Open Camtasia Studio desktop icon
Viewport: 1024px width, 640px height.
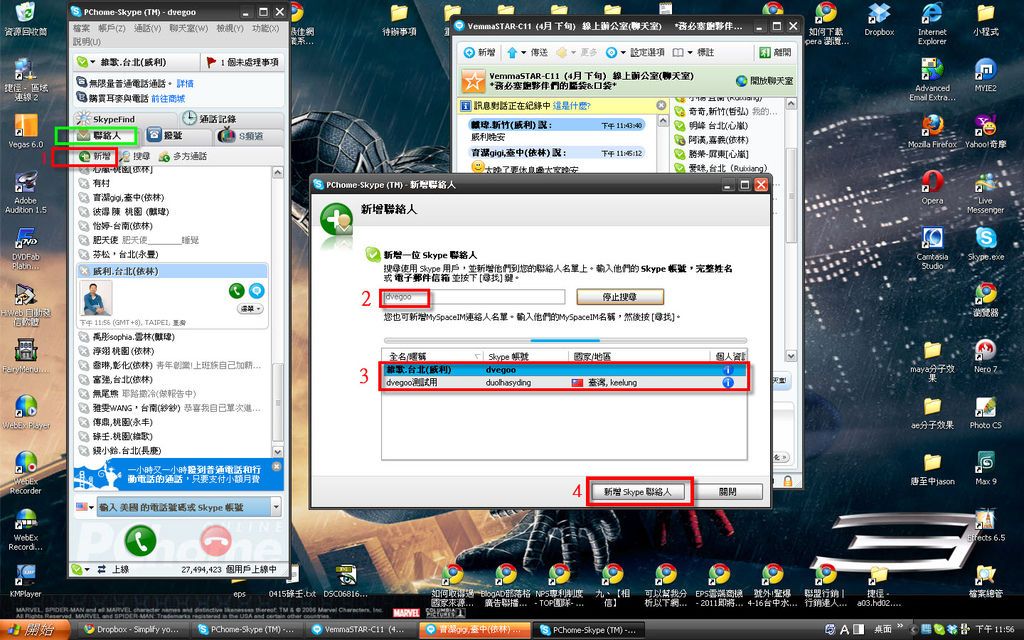point(932,248)
